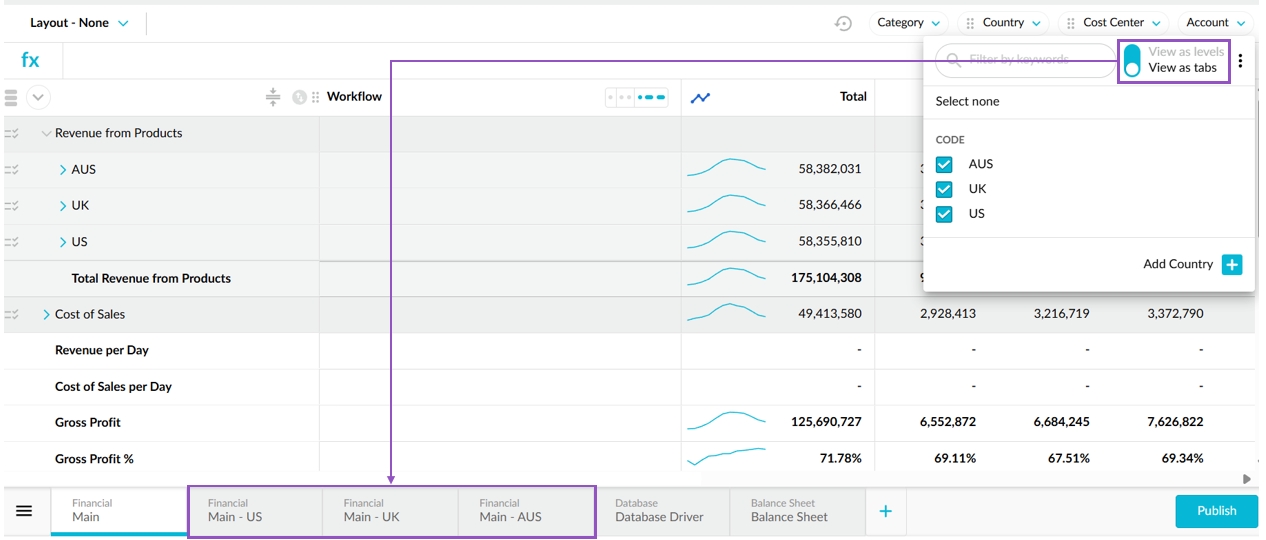Uncheck the UK country checkbox
The width and height of the screenshot is (1266, 540).
944,189
